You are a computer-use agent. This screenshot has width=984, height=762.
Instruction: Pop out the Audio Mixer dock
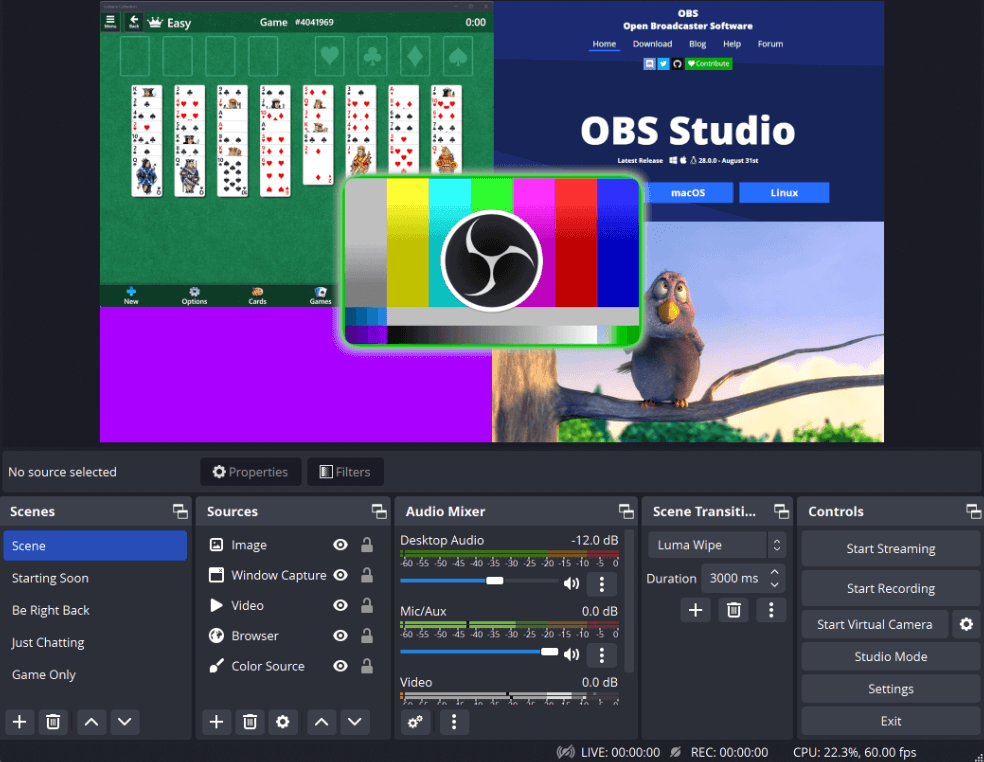(x=626, y=512)
